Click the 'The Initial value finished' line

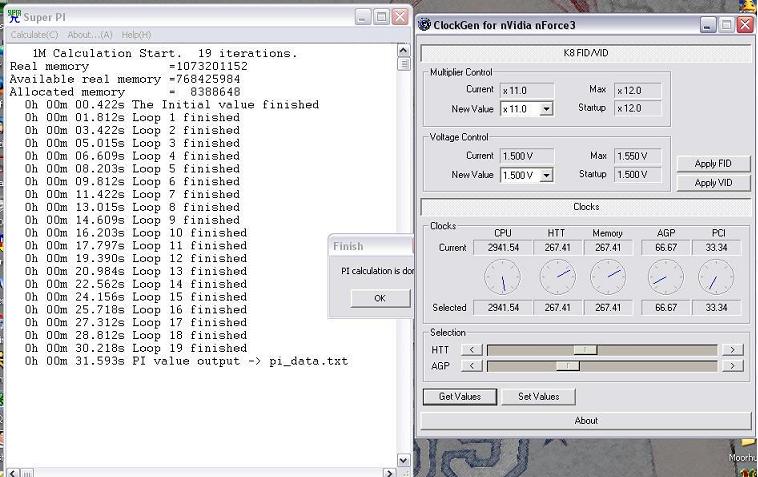172,105
